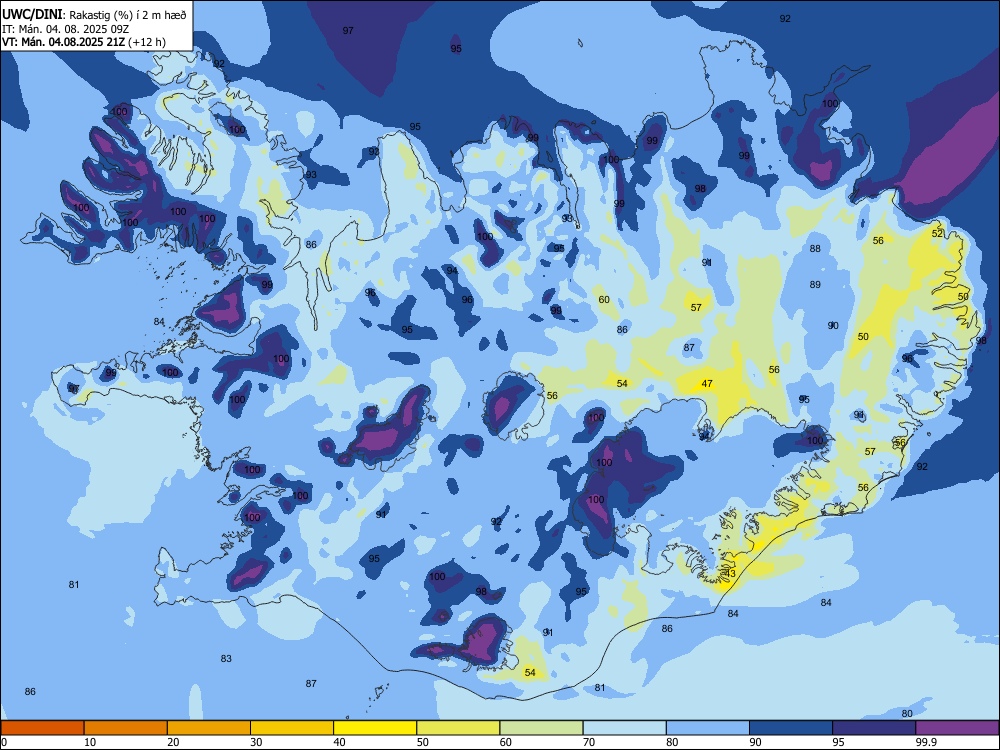Click the '70' legend scale label
The height and width of the screenshot is (750, 1000).
coord(589,742)
